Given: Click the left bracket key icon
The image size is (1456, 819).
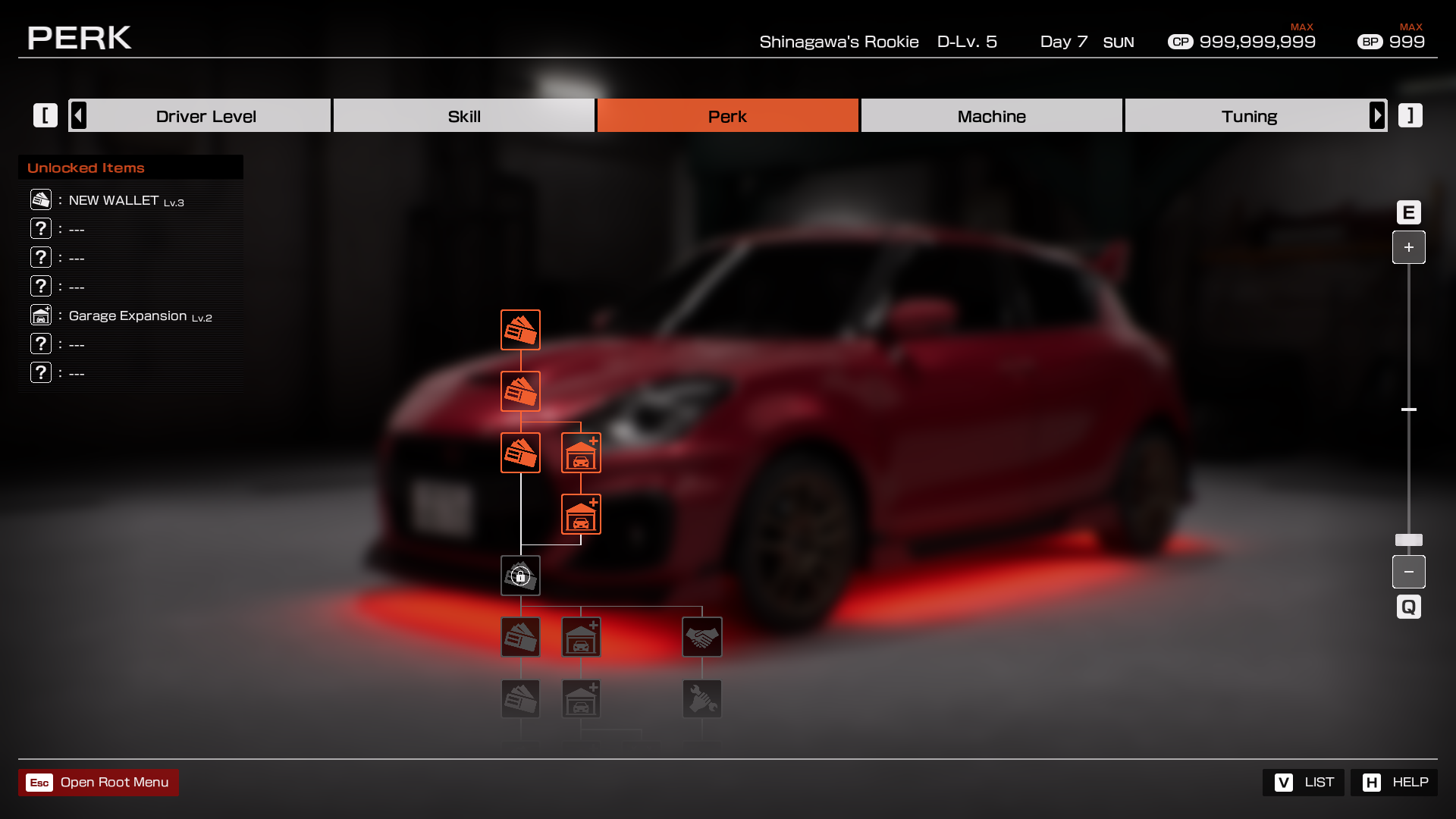Looking at the screenshot, I should click(45, 115).
